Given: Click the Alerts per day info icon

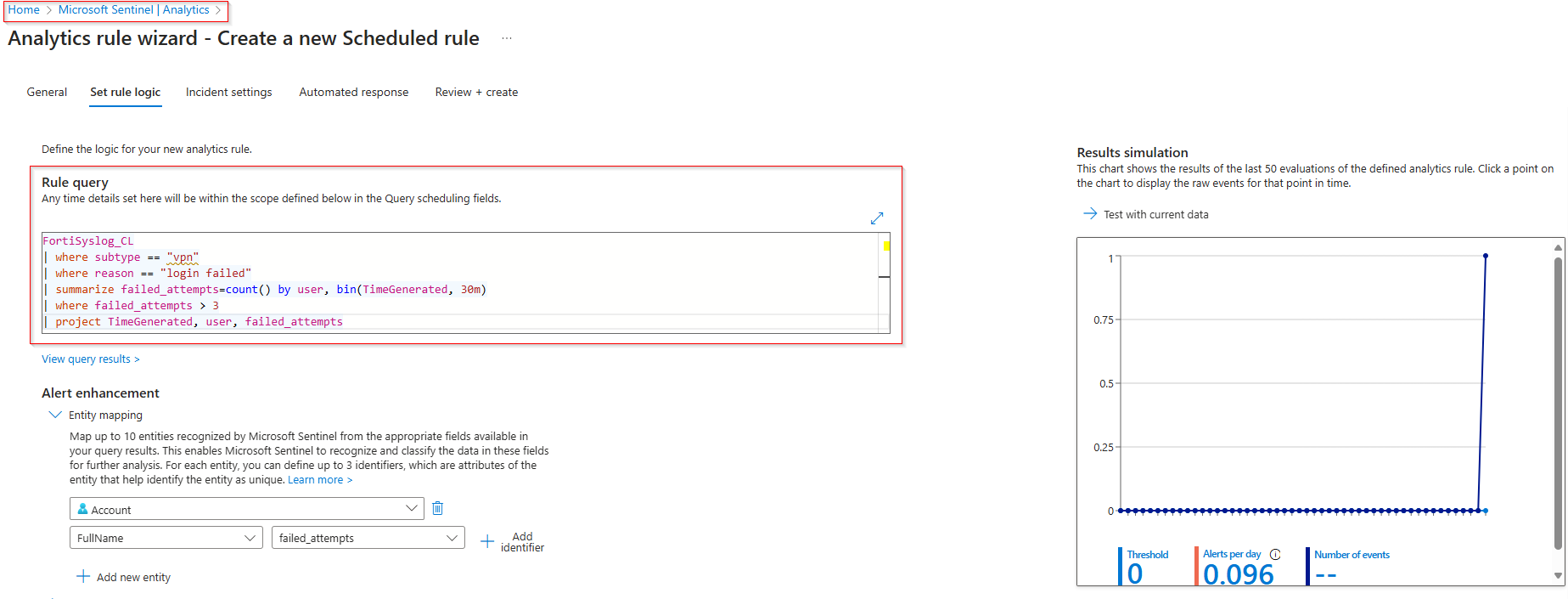Looking at the screenshot, I should point(1275,554).
